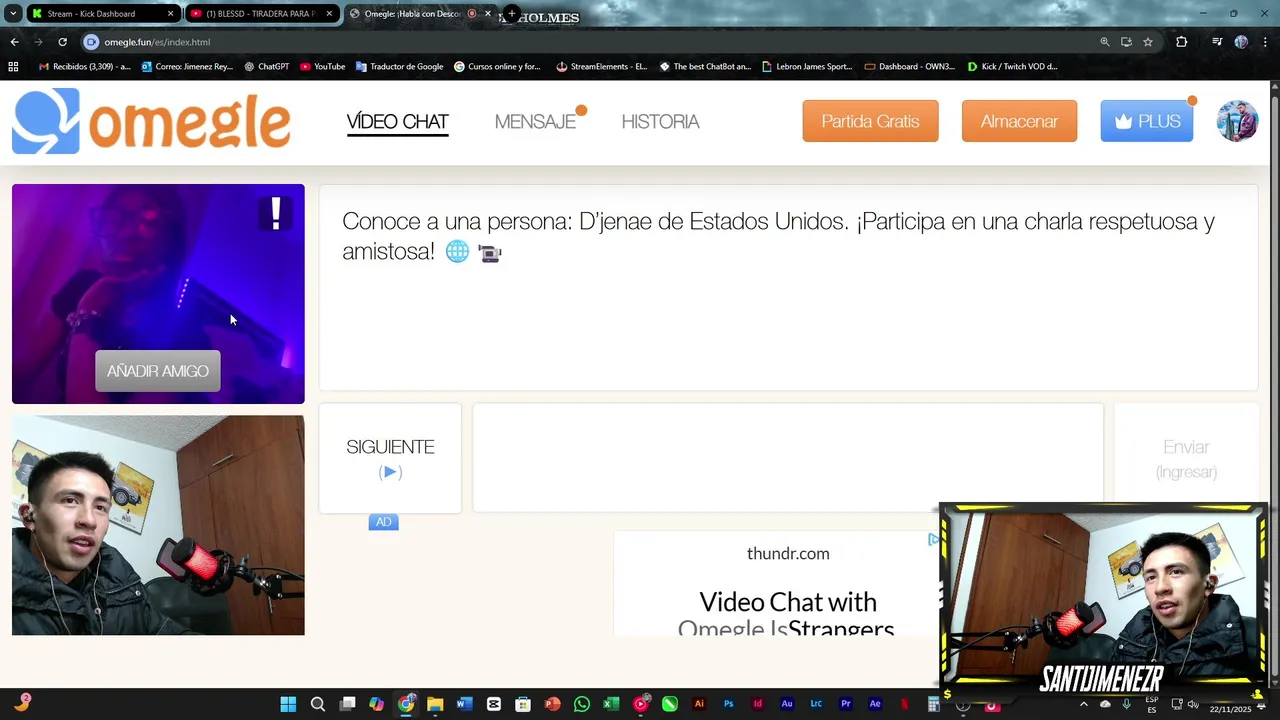This screenshot has height=720, width=1280.
Task: Open the ChatGPT bookmark
Action: click(x=267, y=67)
